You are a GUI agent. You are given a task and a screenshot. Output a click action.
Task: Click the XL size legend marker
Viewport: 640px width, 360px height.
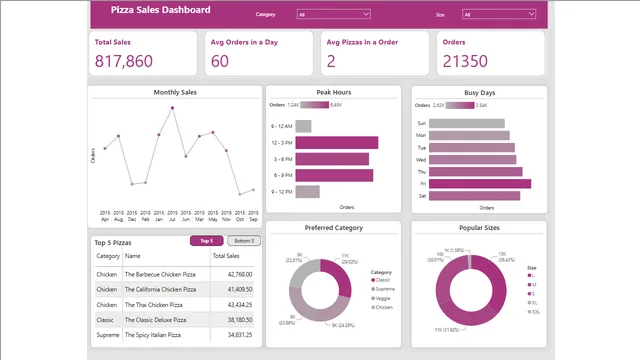click(x=529, y=303)
